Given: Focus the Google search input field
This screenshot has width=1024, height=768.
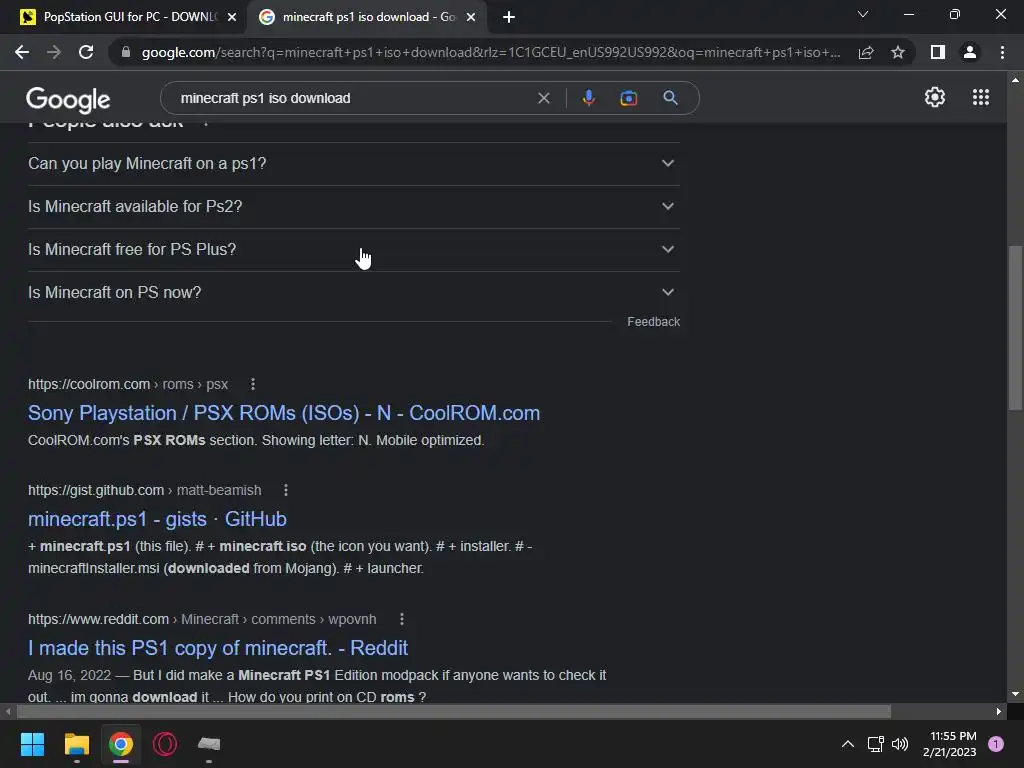Looking at the screenshot, I should tap(353, 98).
